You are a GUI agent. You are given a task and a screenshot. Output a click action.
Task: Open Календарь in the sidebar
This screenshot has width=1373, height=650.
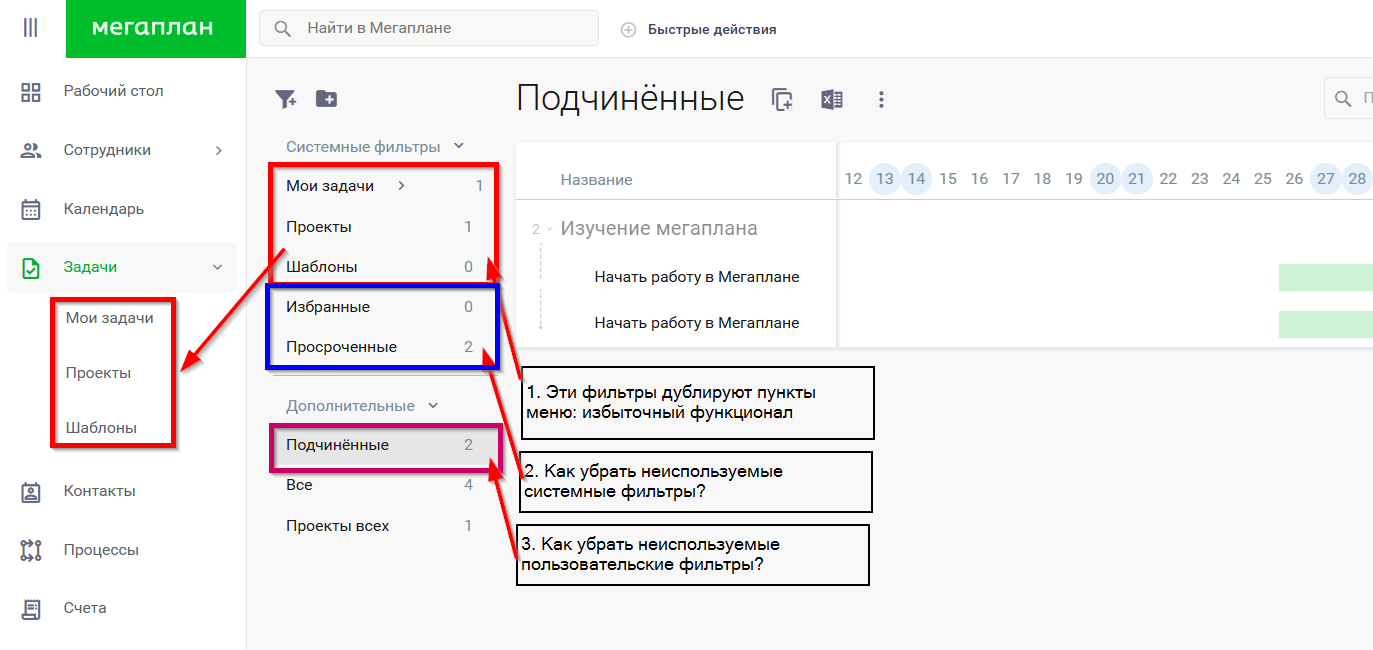pos(103,209)
